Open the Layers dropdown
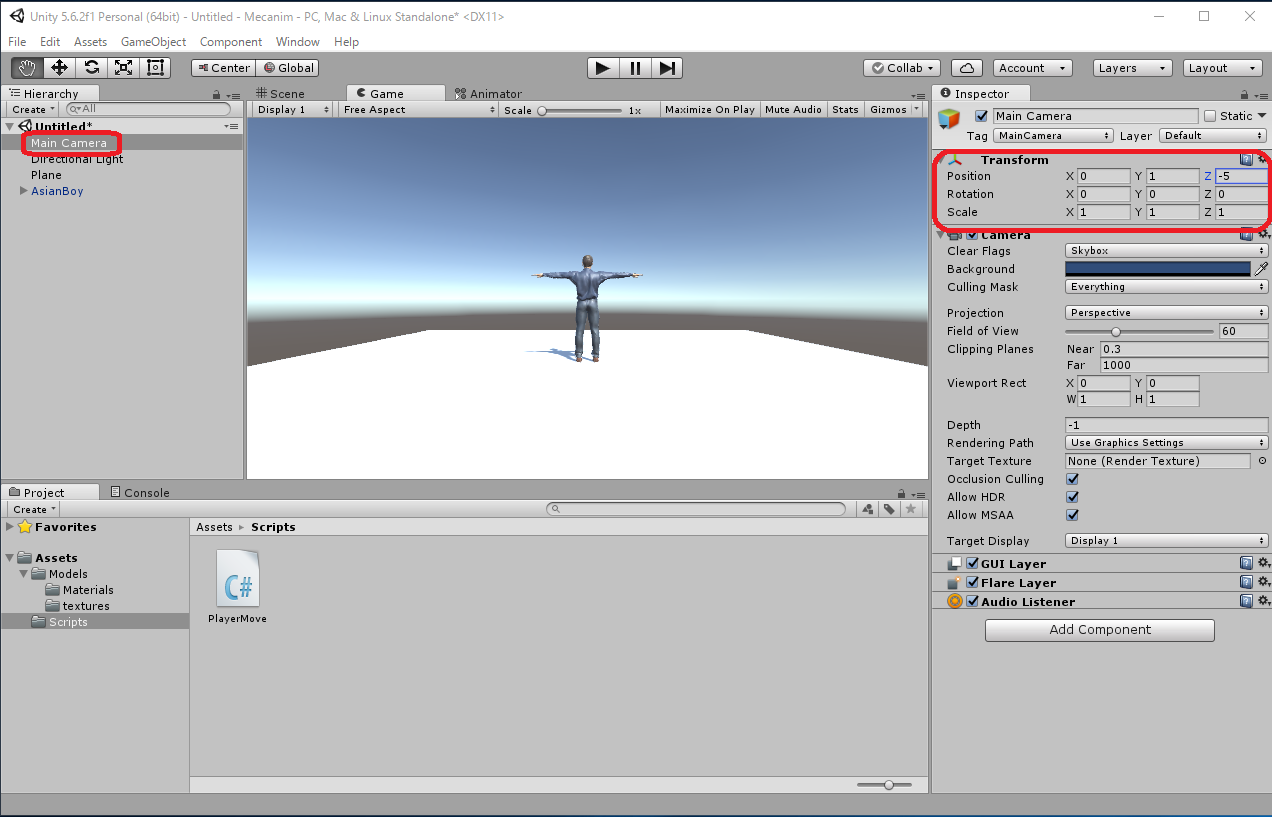The width and height of the screenshot is (1272, 817). coord(1132,68)
